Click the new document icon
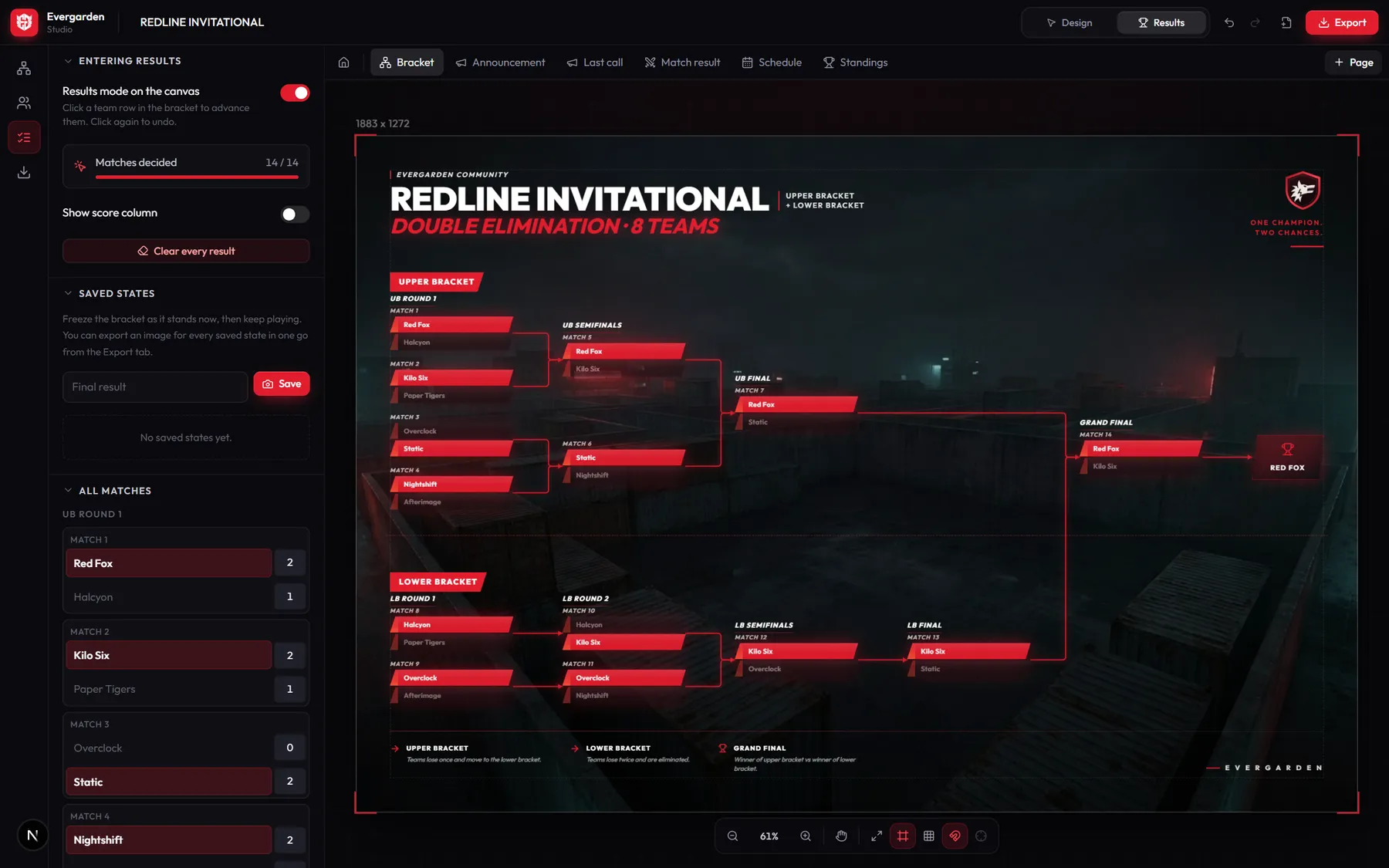This screenshot has height=868, width=1389. coord(1286,22)
